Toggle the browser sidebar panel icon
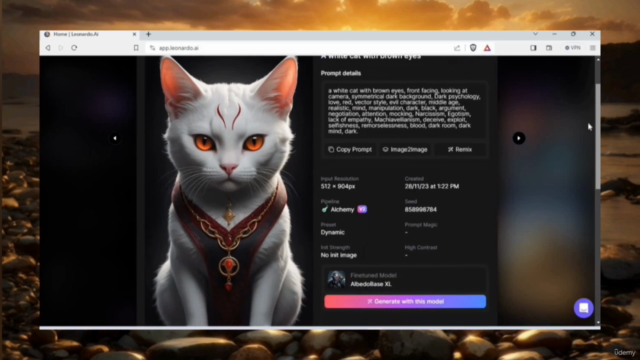640x360 pixels. 533,48
